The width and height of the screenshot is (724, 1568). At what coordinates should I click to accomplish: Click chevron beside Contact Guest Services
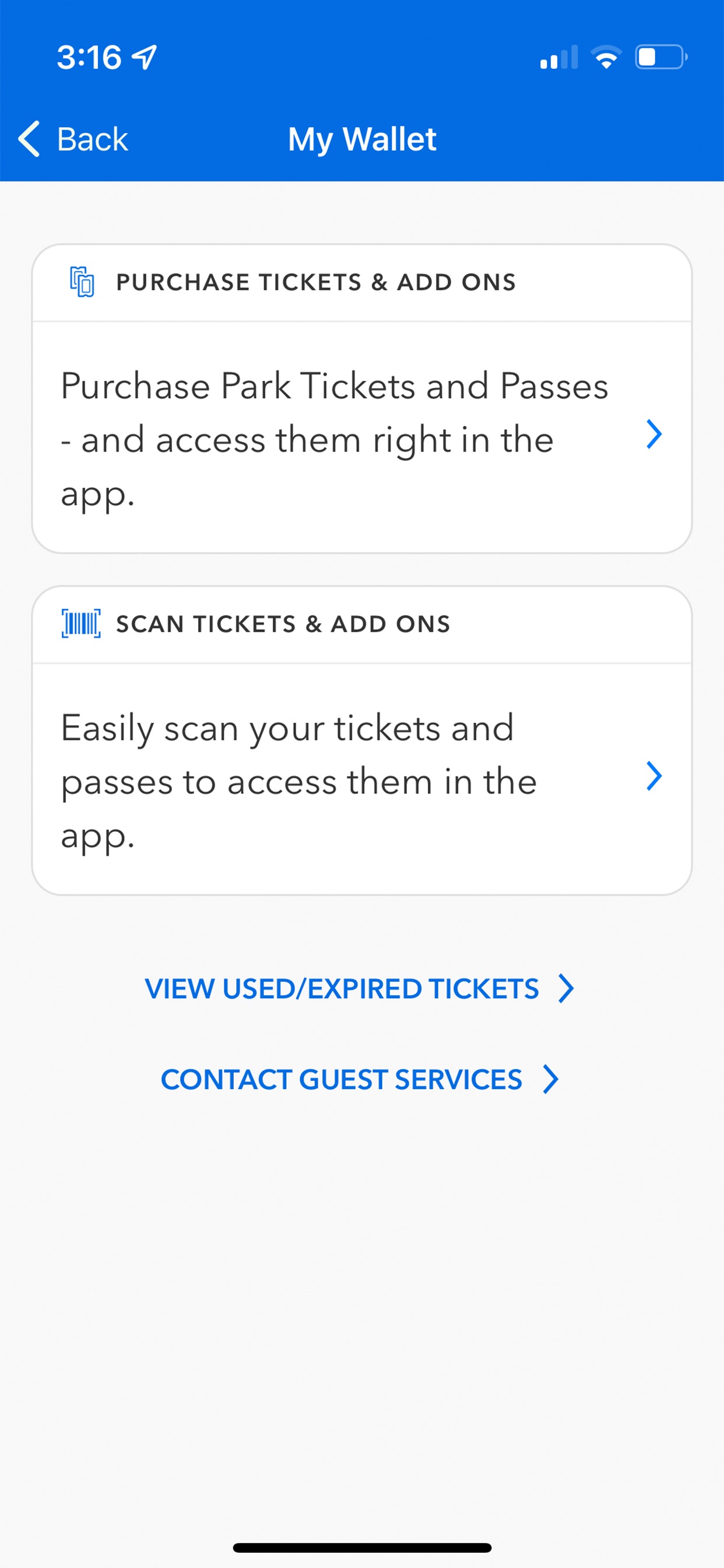(551, 1079)
